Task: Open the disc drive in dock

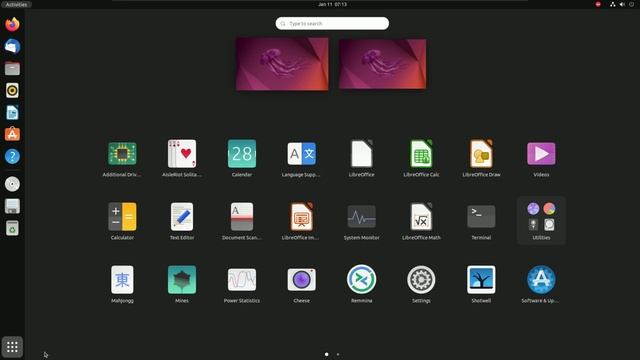Action: pos(12,184)
